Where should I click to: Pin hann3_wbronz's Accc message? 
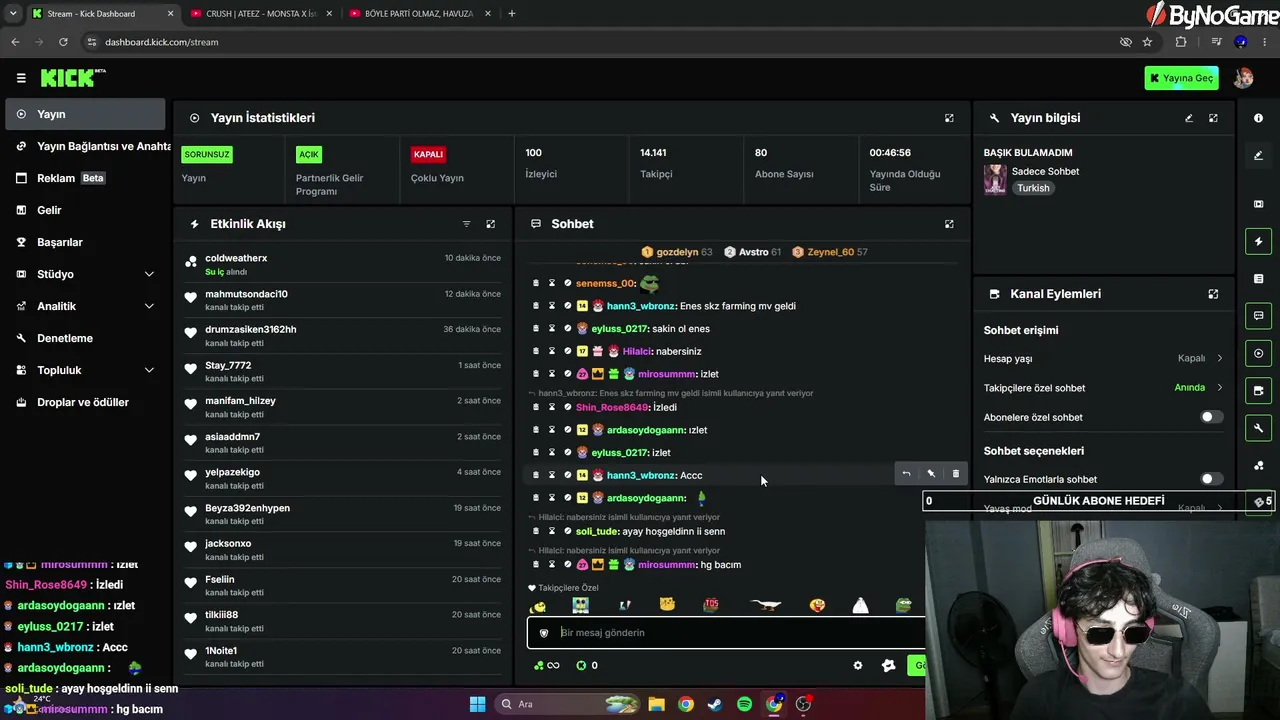pyautogui.click(x=931, y=474)
